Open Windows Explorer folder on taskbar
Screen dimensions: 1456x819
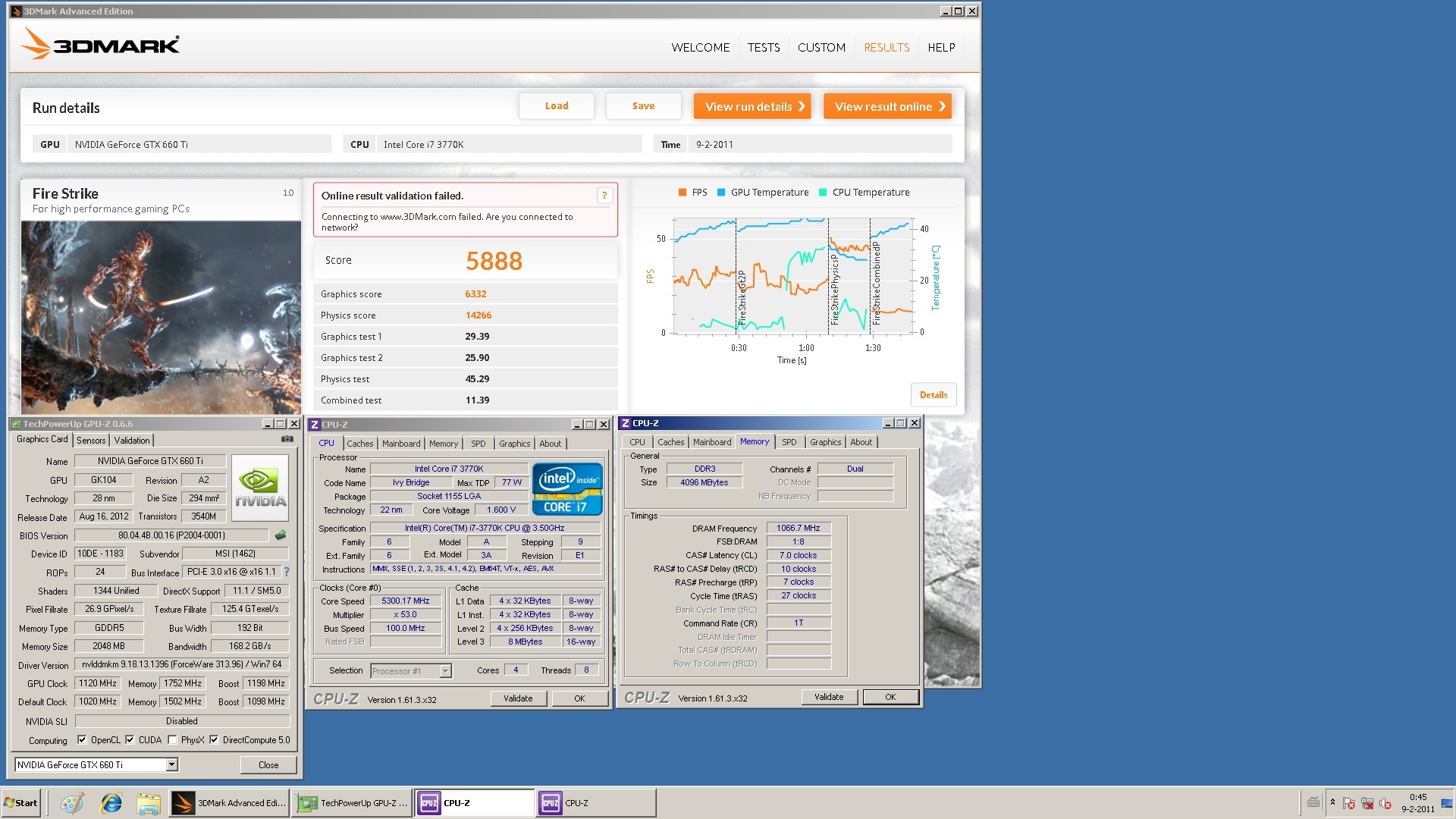point(149,803)
